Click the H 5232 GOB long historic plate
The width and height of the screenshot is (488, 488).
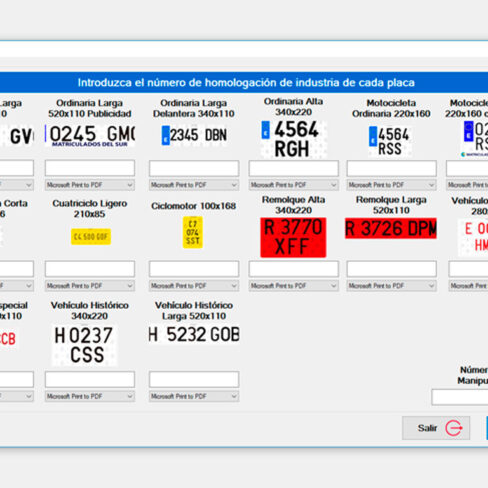(x=194, y=334)
